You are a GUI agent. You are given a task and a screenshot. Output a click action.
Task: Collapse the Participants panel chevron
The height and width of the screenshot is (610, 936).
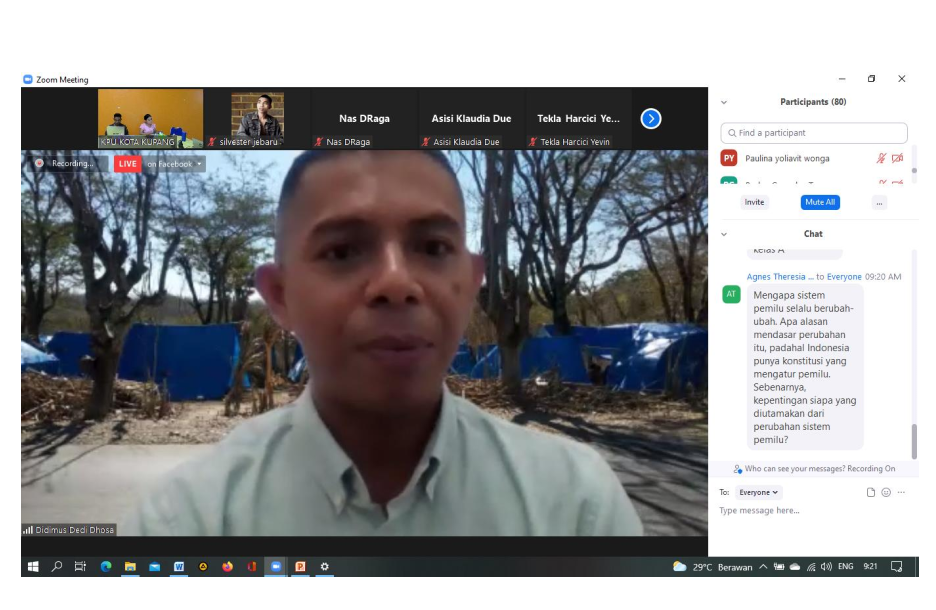pyautogui.click(x=724, y=102)
